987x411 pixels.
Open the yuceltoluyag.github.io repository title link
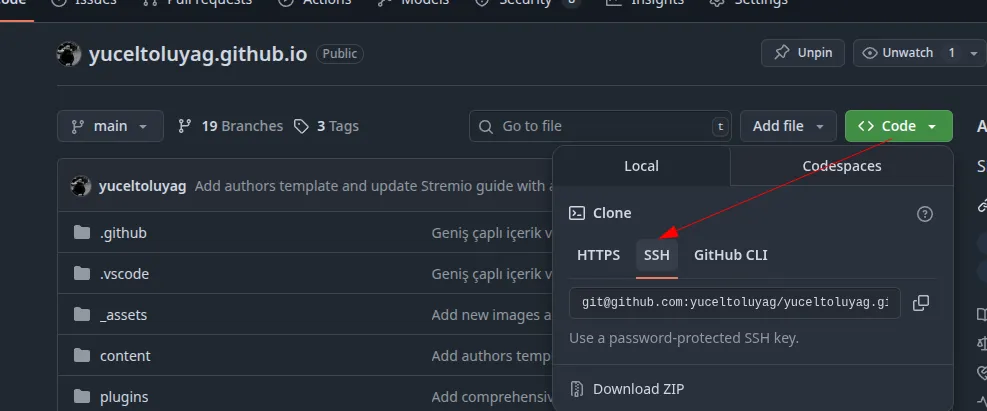[198, 55]
